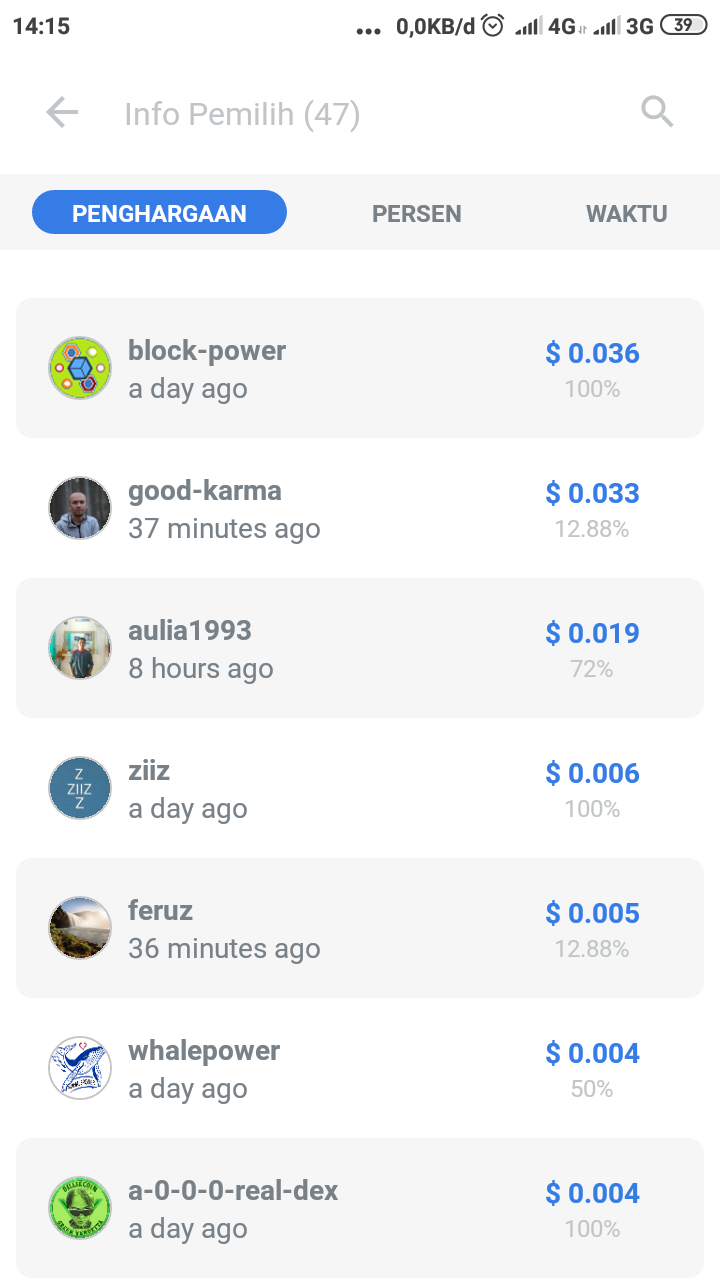Tap aulia1993's $ 0.019 reward value
The image size is (720, 1280).
click(592, 633)
